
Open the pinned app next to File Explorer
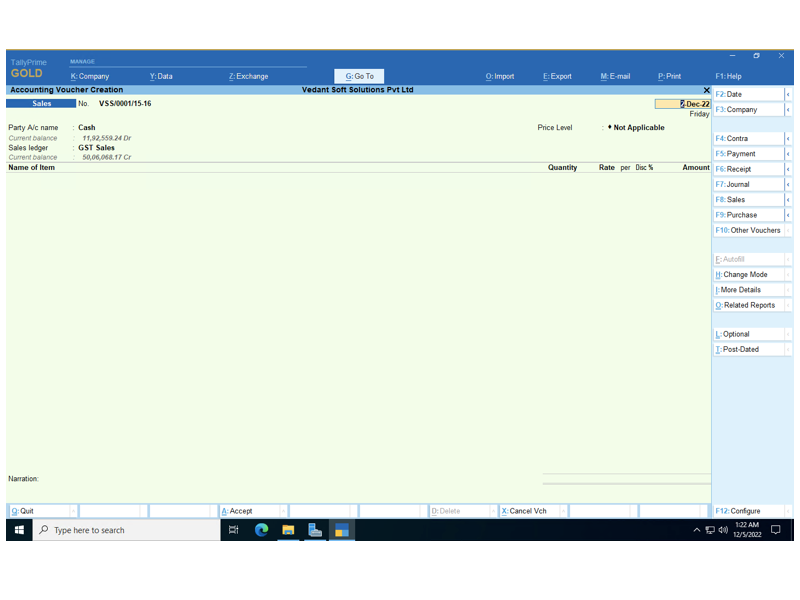coord(315,530)
